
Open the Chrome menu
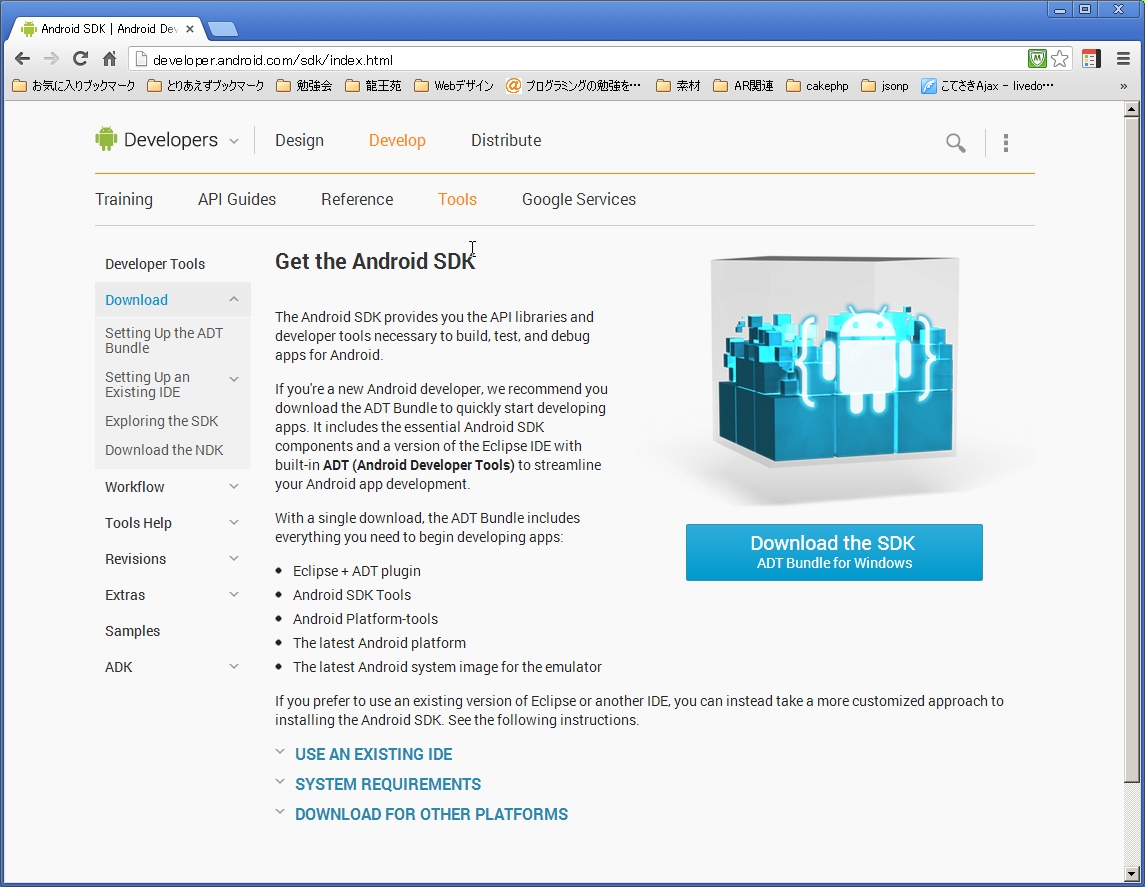pos(1124,59)
